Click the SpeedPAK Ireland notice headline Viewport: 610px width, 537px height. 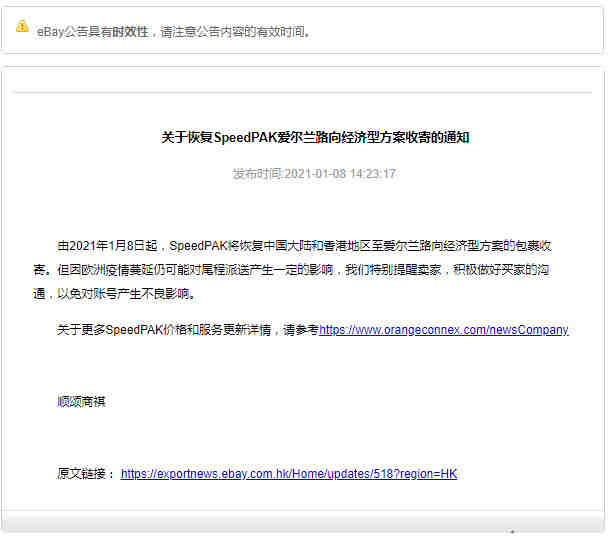click(315, 137)
